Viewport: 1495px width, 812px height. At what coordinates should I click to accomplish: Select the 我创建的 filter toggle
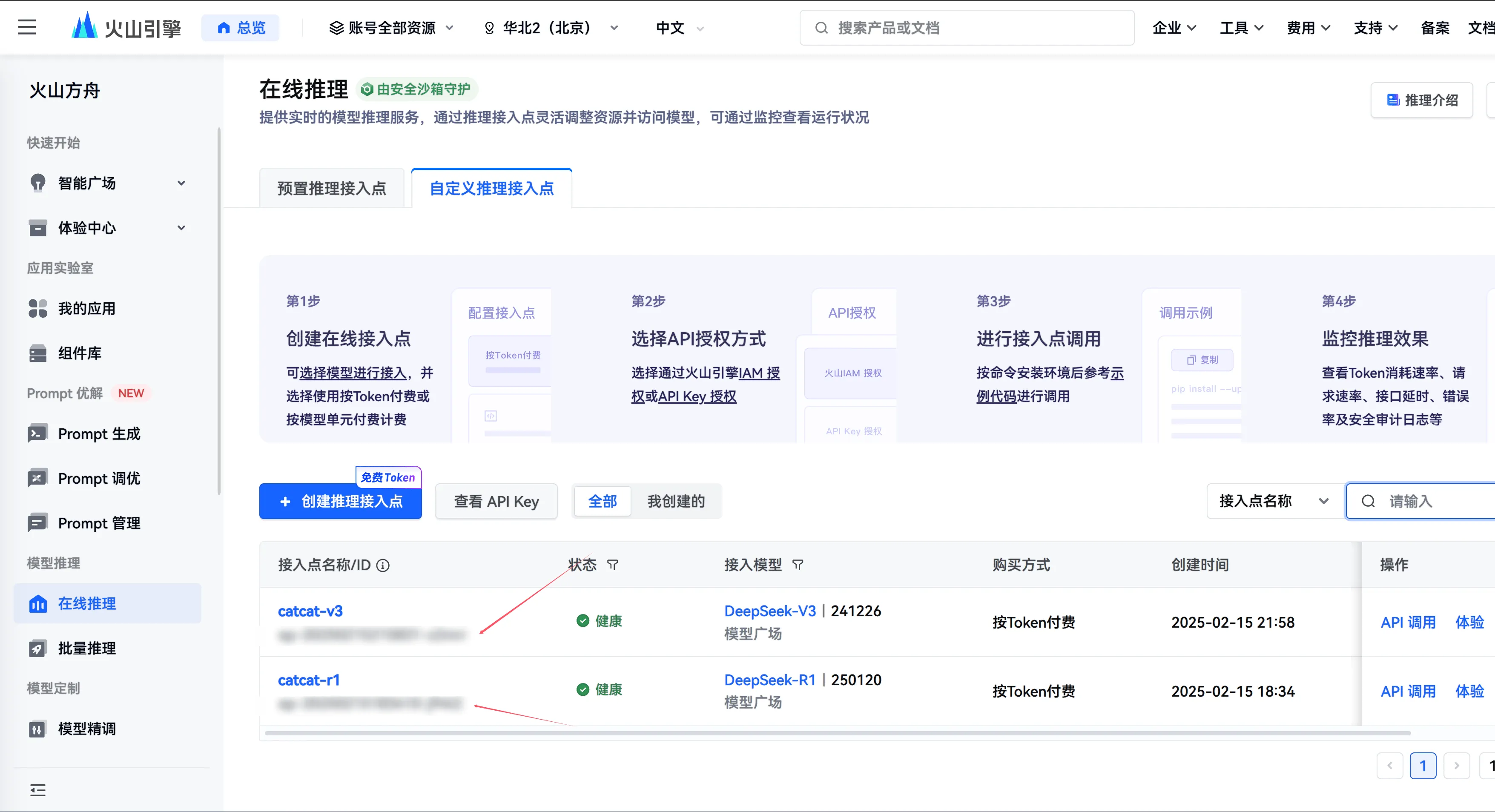[x=676, y=502]
